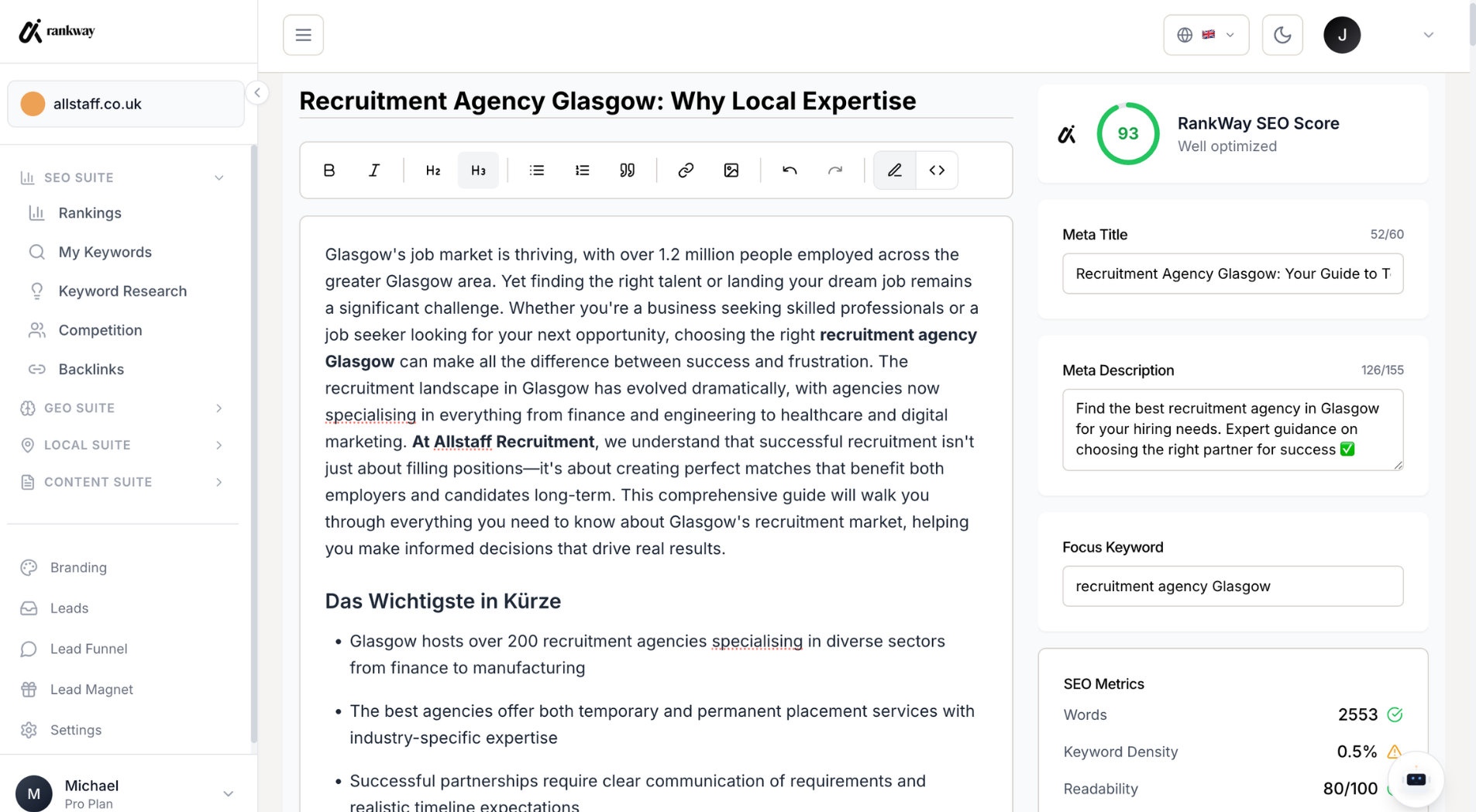Click the Words metric green check icon
Image resolution: width=1476 pixels, height=812 pixels.
tap(1395, 715)
